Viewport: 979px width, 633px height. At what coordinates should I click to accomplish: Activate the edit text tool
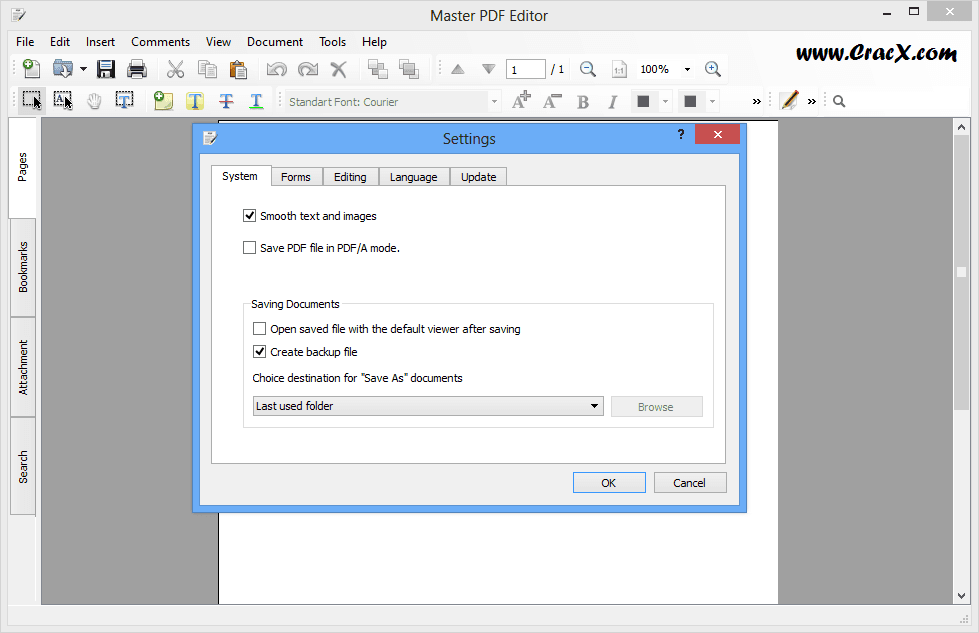click(x=124, y=100)
